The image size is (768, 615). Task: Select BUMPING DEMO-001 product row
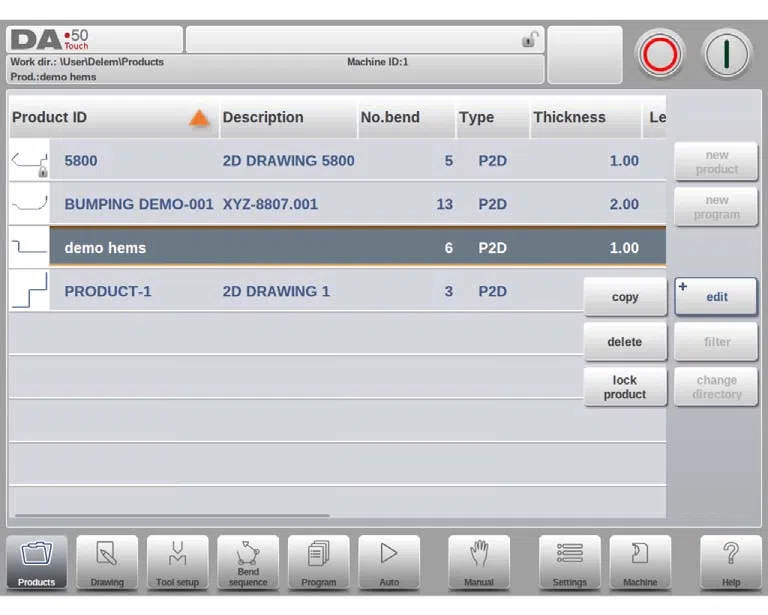(x=337, y=204)
